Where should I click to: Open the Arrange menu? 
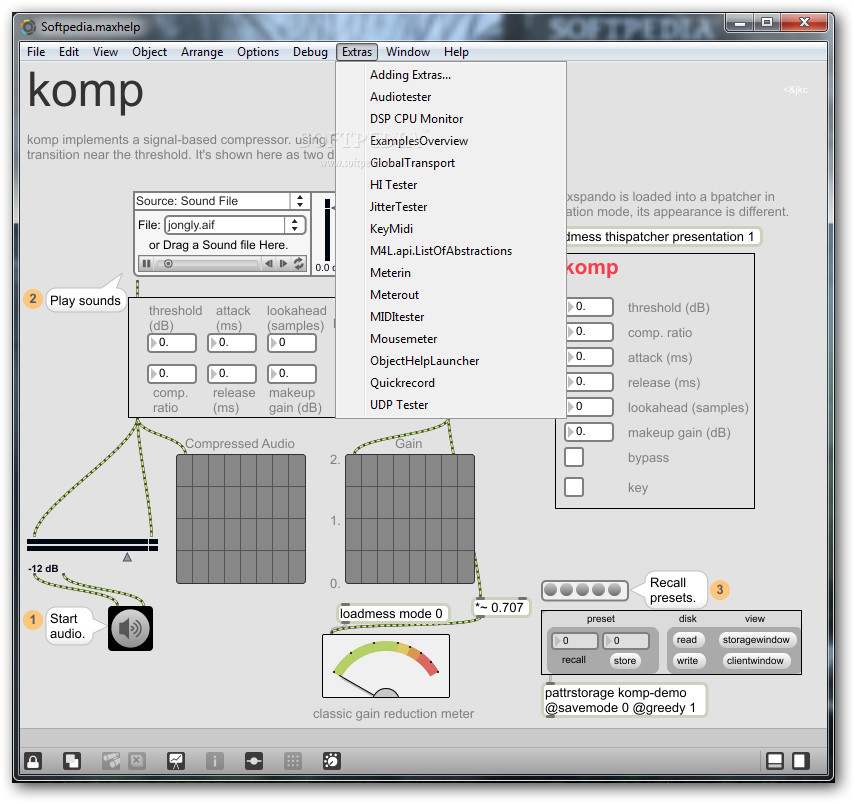[x=202, y=52]
